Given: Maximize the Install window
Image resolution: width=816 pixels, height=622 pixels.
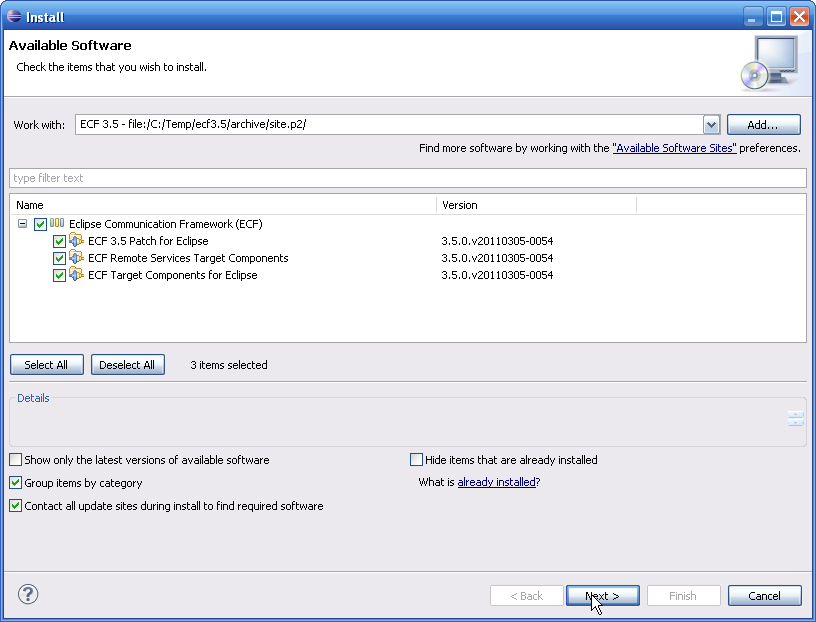Looking at the screenshot, I should pyautogui.click(x=776, y=17).
